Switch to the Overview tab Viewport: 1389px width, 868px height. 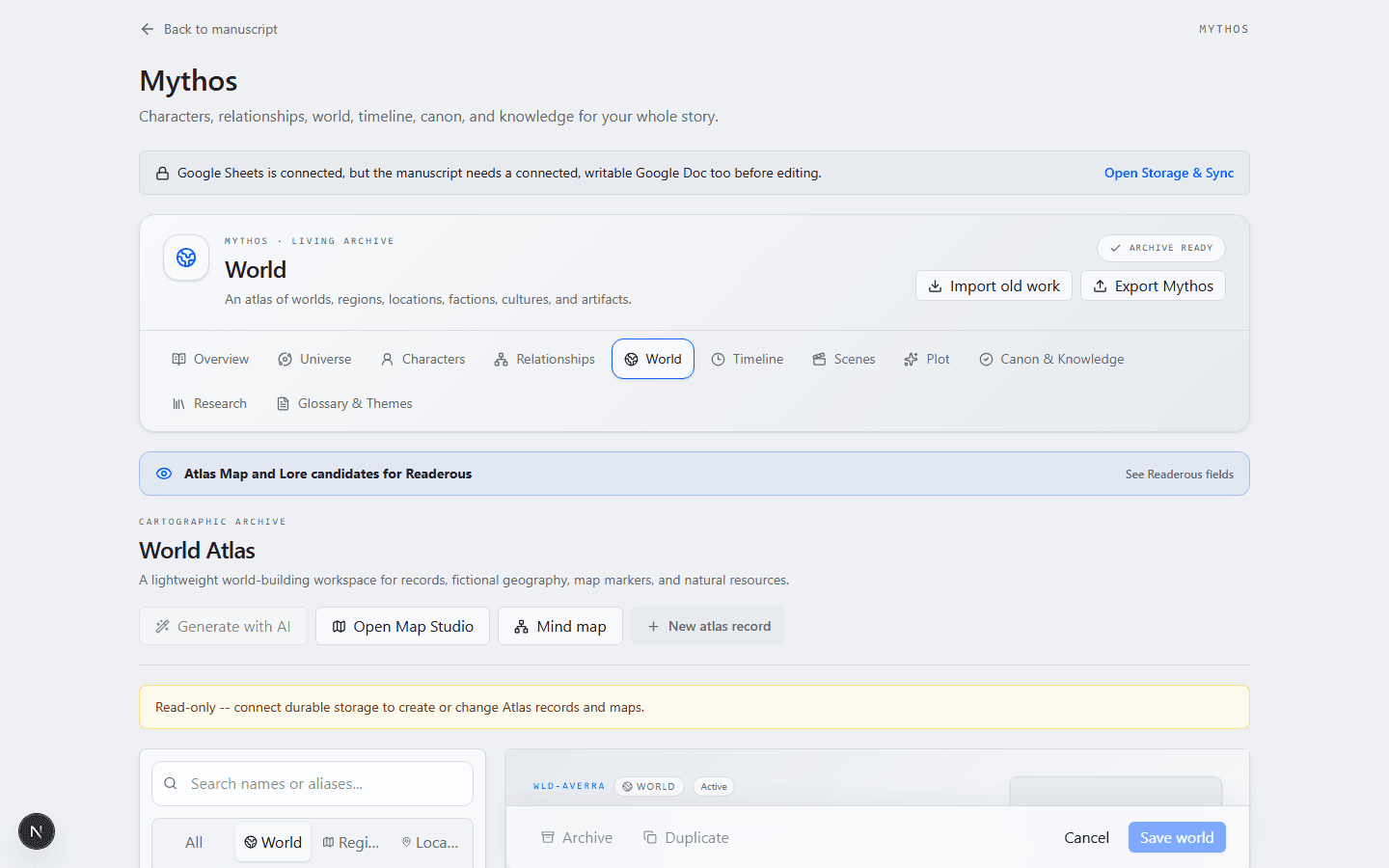point(210,359)
